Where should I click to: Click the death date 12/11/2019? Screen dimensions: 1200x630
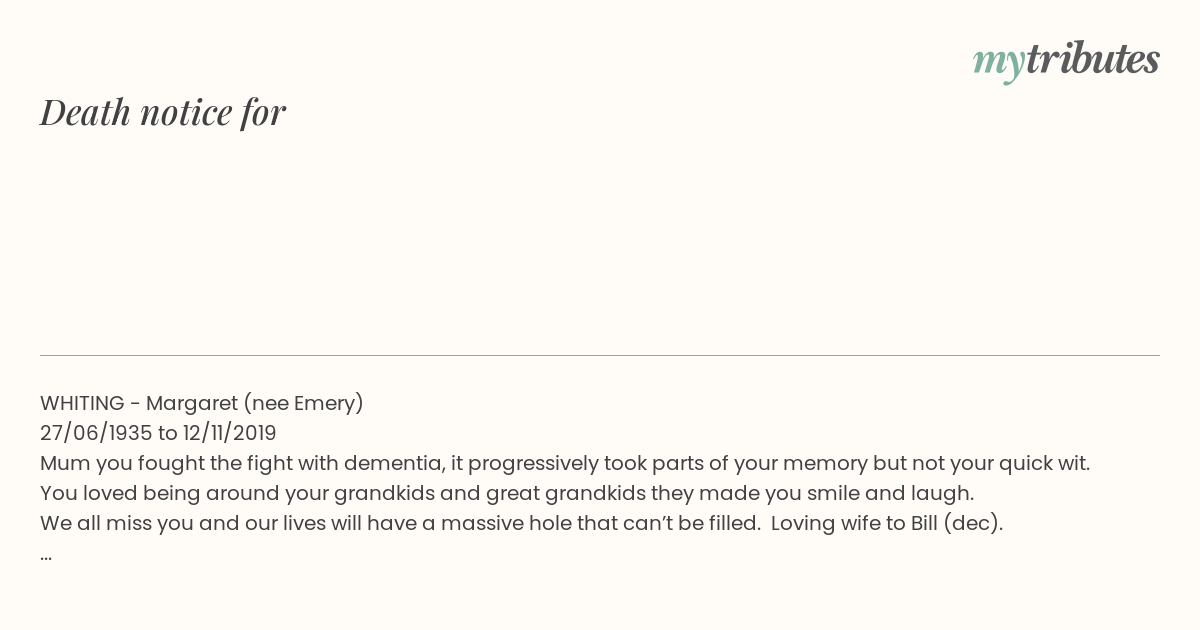[229, 433]
